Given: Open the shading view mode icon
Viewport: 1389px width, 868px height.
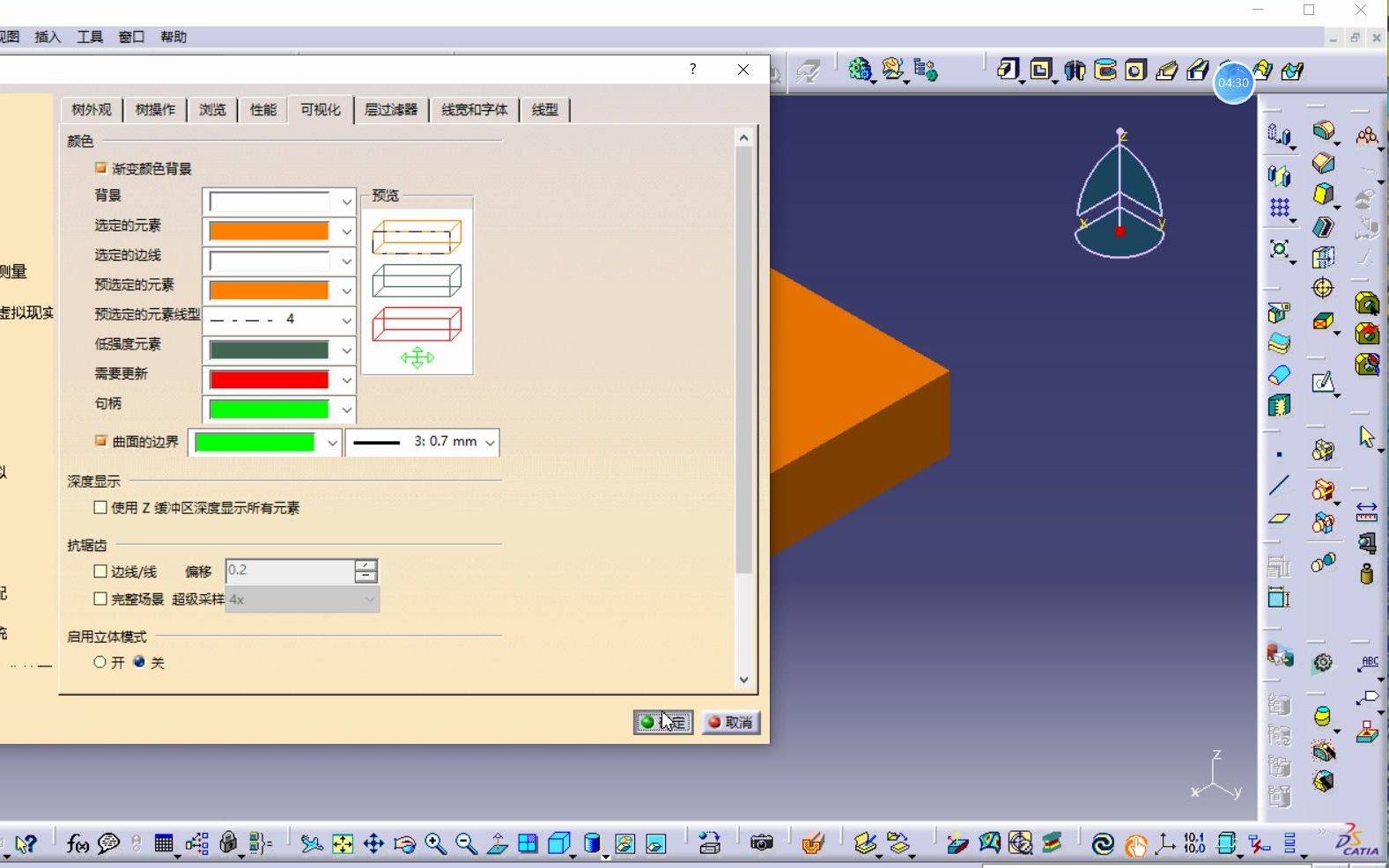Looking at the screenshot, I should (x=594, y=844).
